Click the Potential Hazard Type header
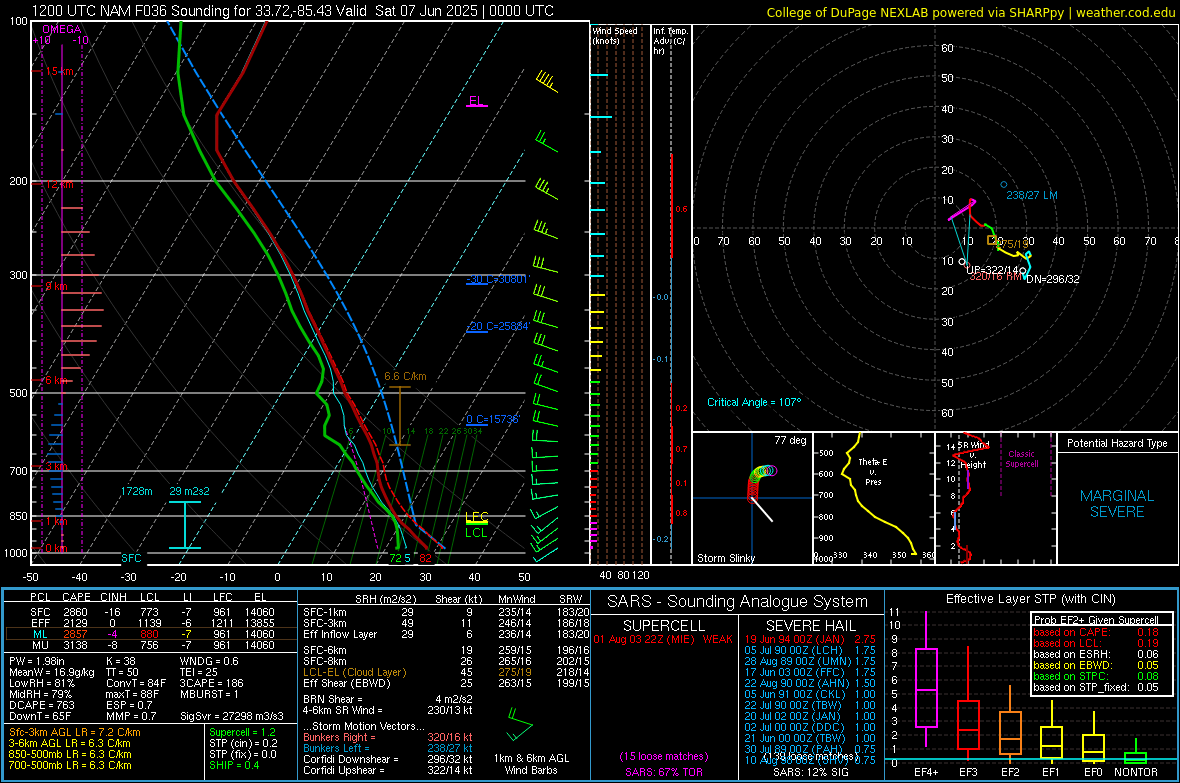 tap(1117, 443)
